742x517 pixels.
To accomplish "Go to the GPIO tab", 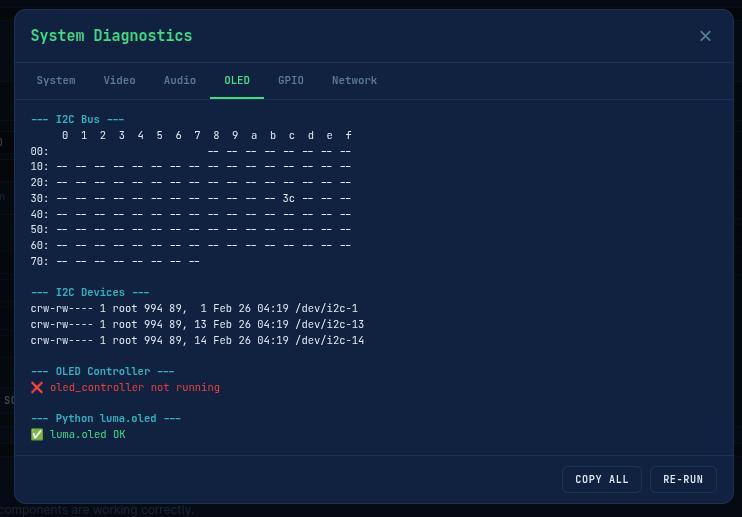I will pos(291,80).
